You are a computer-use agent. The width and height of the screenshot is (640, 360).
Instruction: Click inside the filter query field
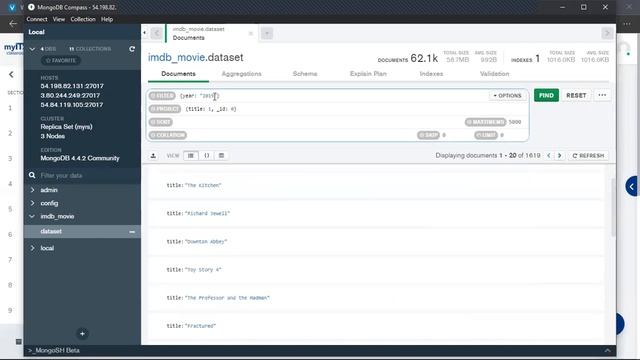pos(333,96)
